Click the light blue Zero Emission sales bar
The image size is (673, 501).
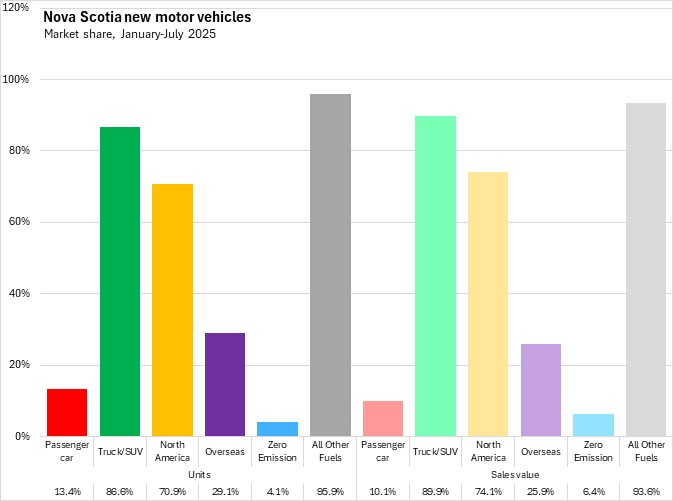coord(593,425)
